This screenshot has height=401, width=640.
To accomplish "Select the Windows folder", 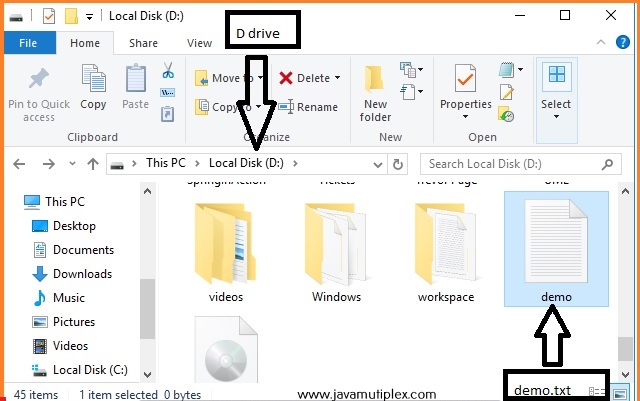I will pos(336,252).
